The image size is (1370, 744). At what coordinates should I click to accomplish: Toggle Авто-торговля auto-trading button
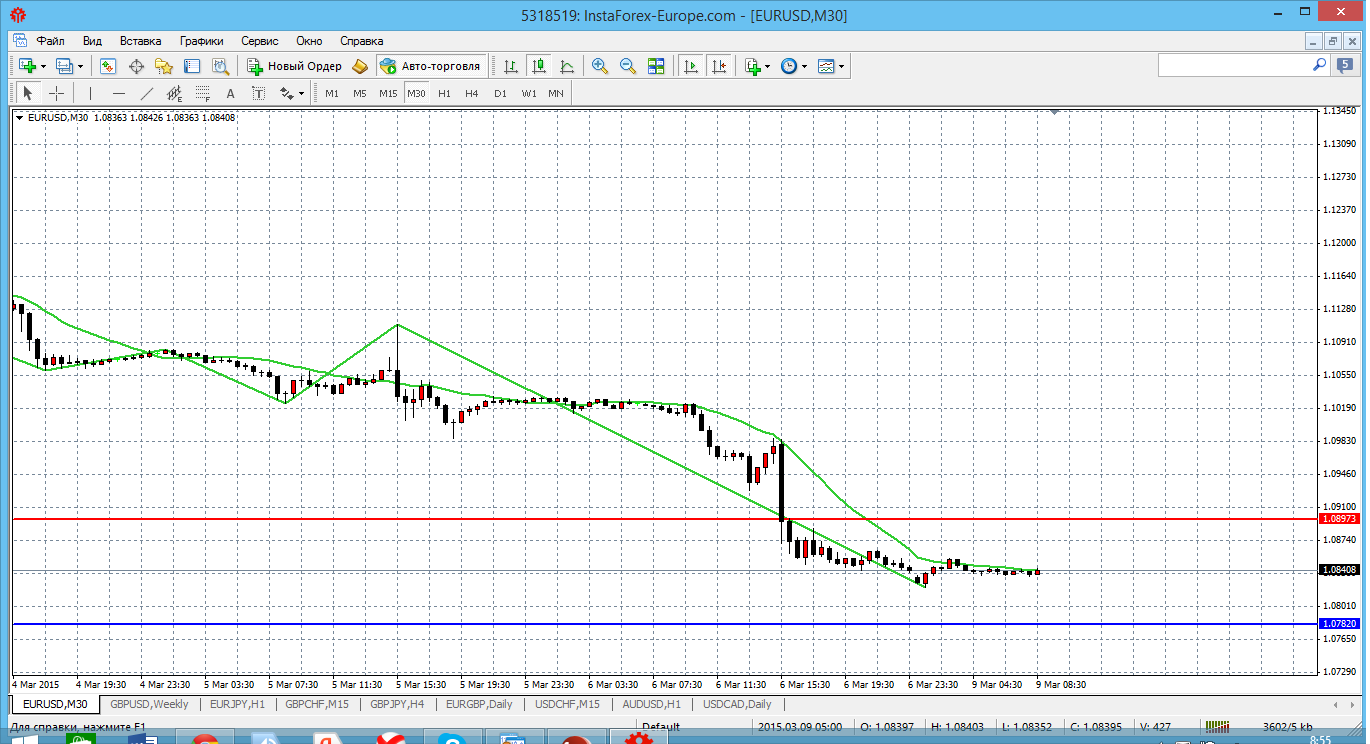[x=431, y=66]
